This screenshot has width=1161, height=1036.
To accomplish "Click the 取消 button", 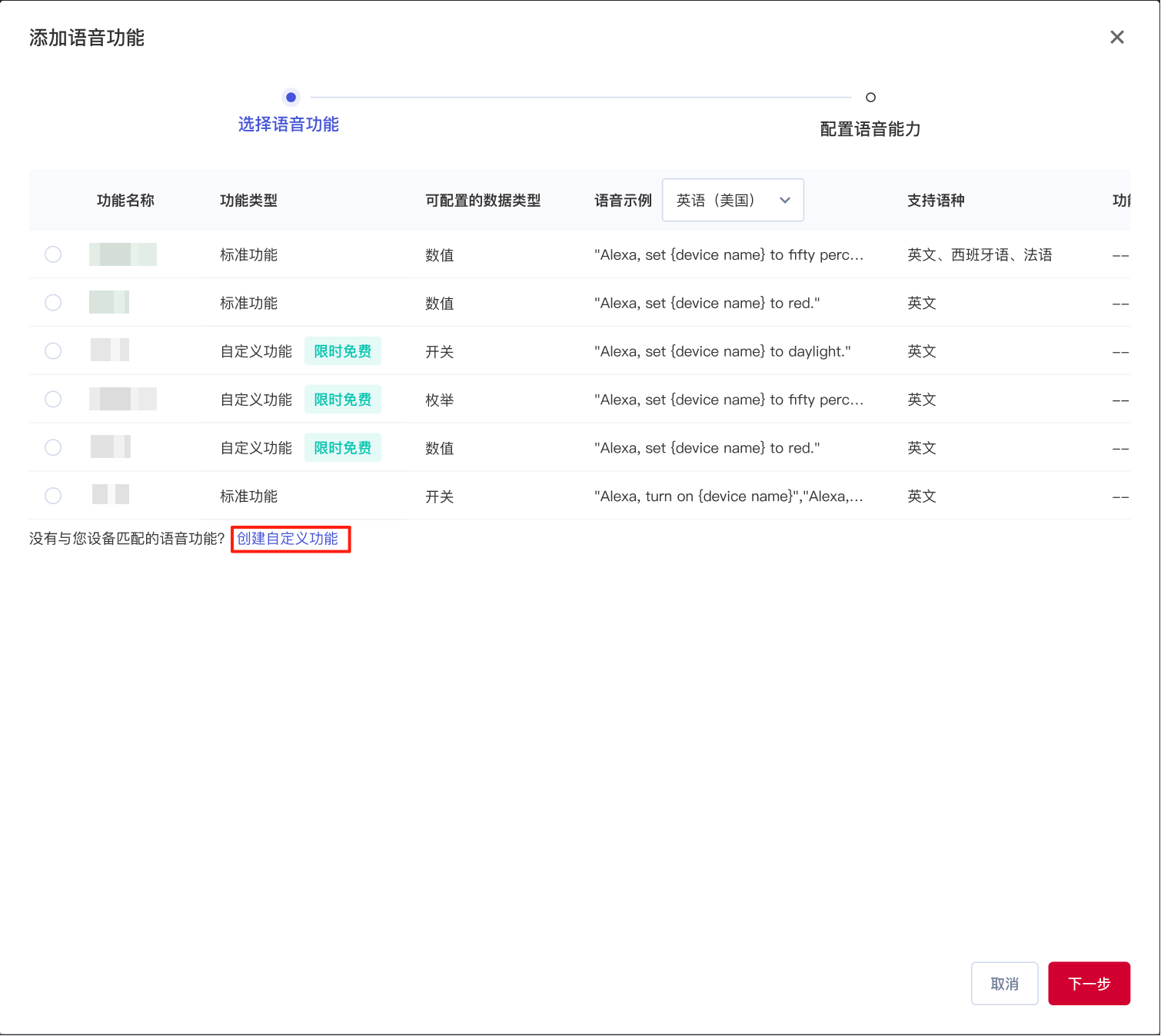I will pos(1004,984).
